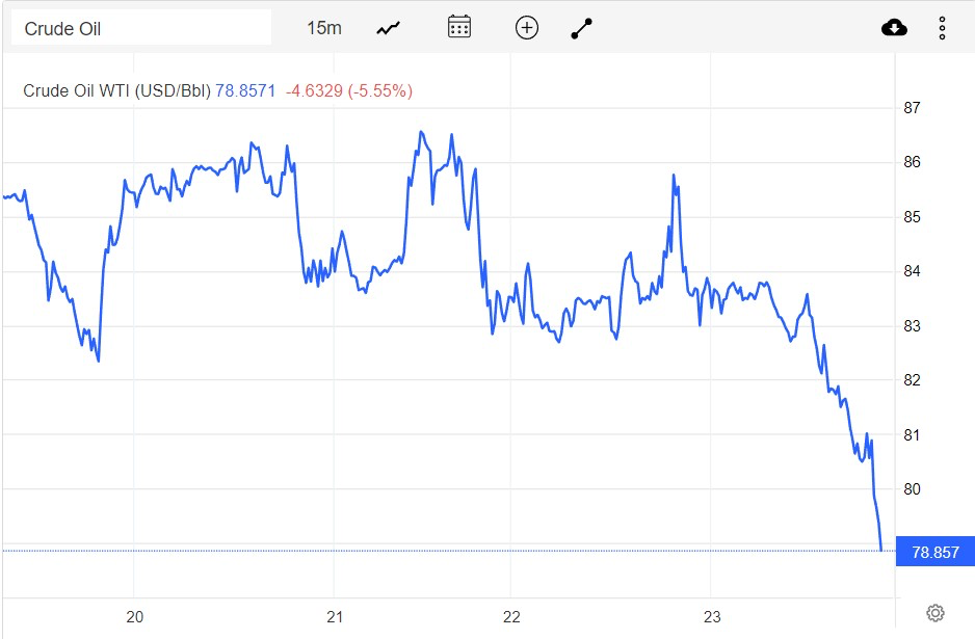Click date label 23 on time axis
977x639 pixels.
[711, 617]
